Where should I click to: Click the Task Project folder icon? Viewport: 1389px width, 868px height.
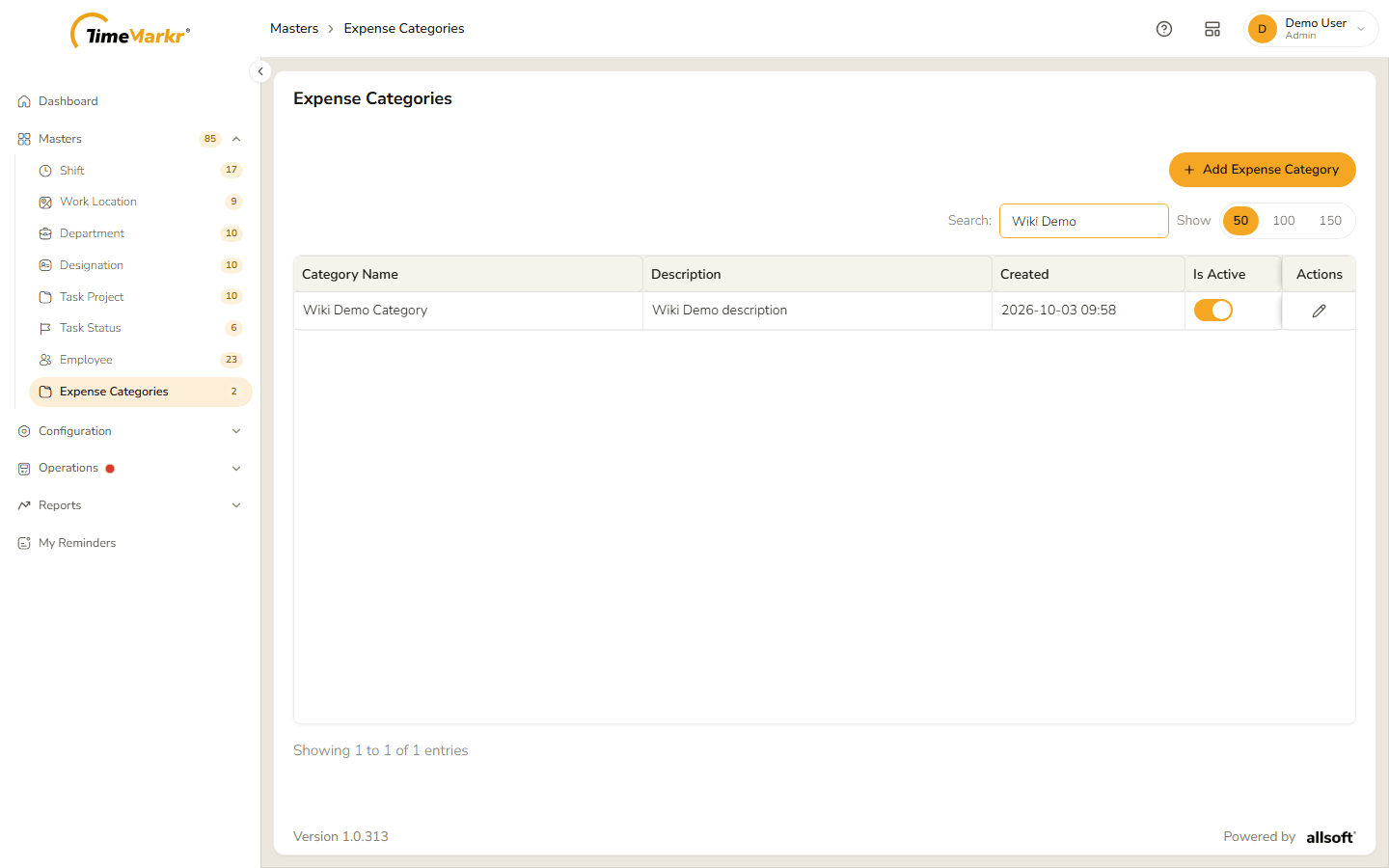[45, 297]
